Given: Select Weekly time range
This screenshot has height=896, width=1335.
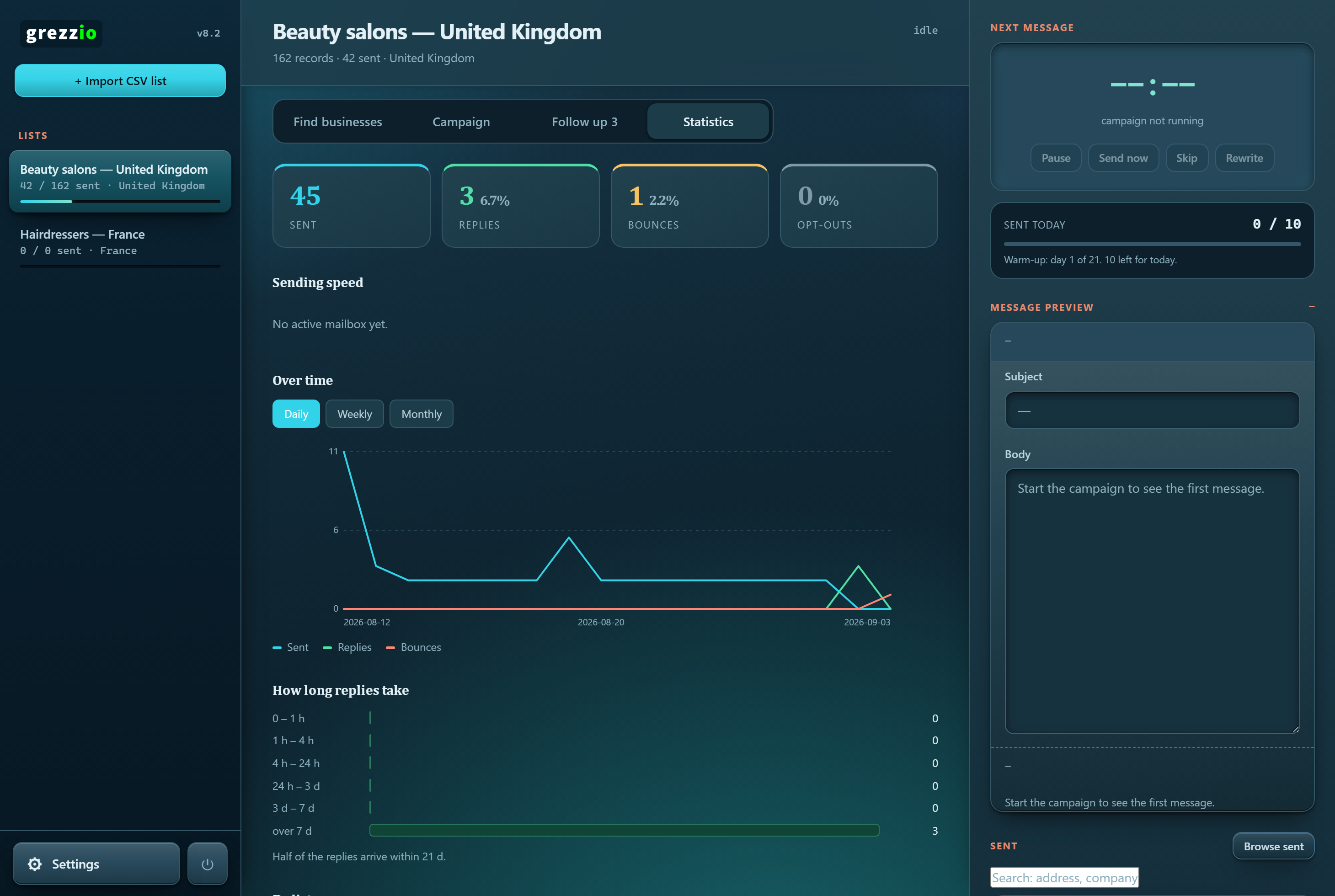Looking at the screenshot, I should coord(354,414).
